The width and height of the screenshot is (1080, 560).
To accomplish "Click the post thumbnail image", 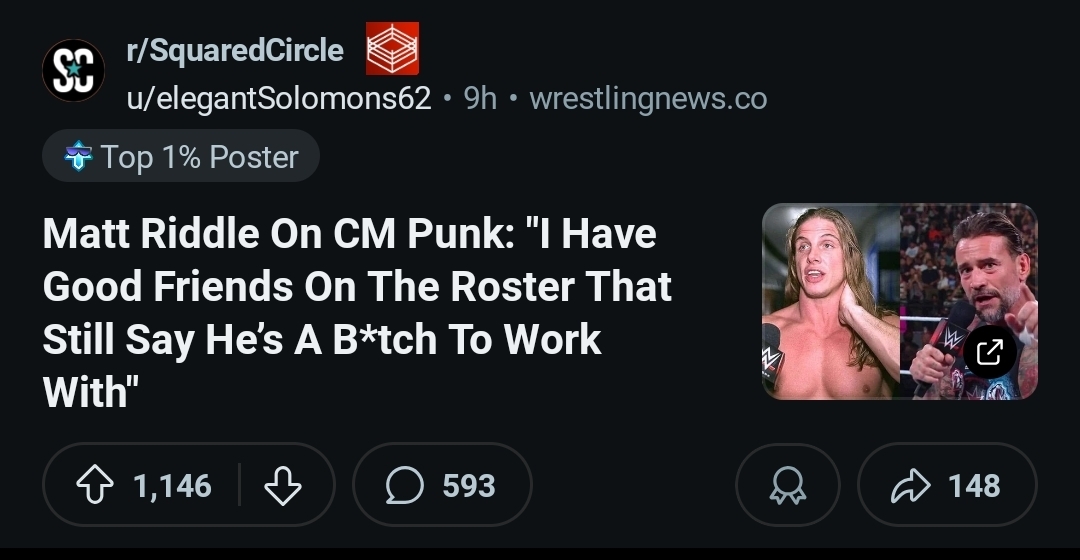I will coord(899,301).
